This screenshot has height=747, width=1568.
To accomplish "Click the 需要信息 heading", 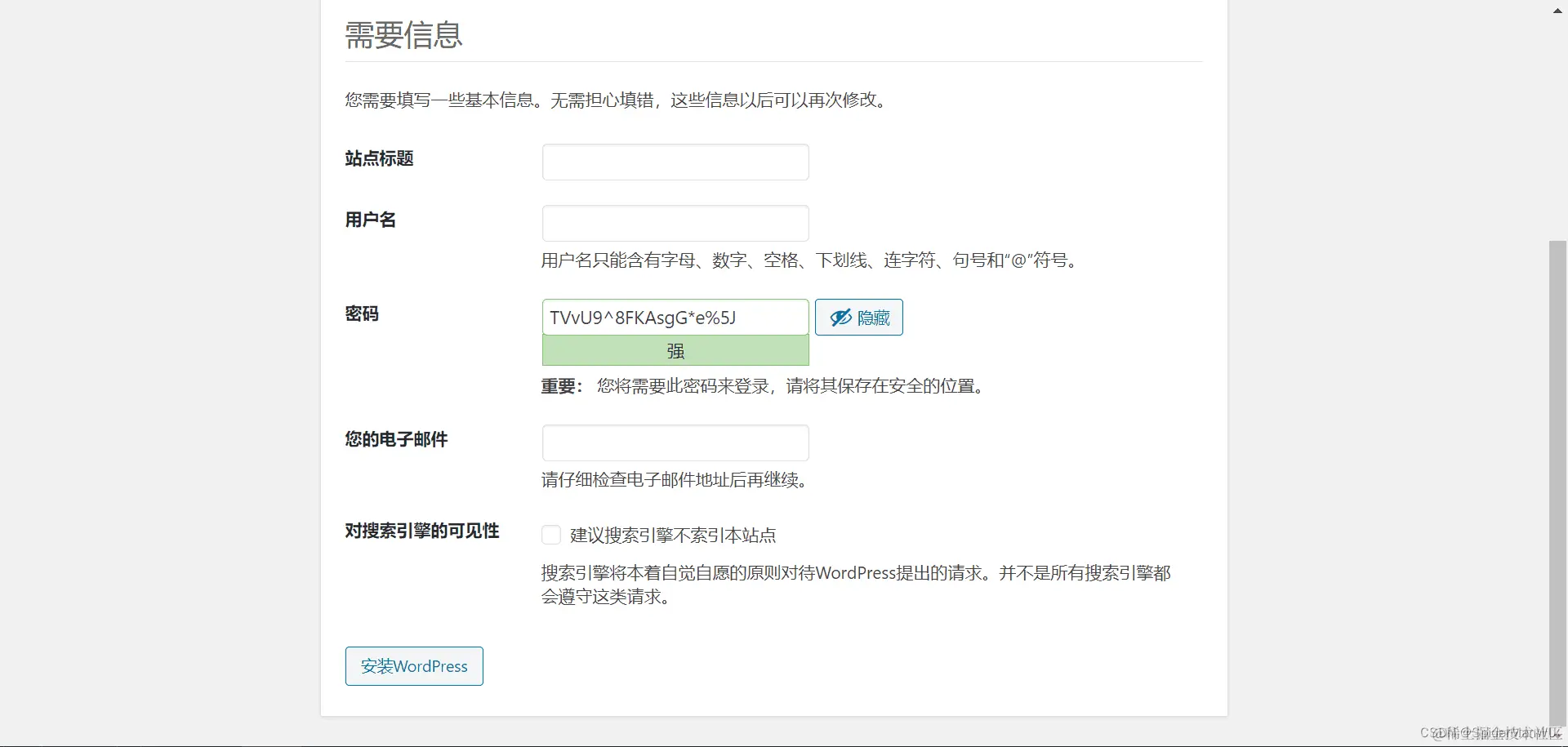I will tap(403, 35).
